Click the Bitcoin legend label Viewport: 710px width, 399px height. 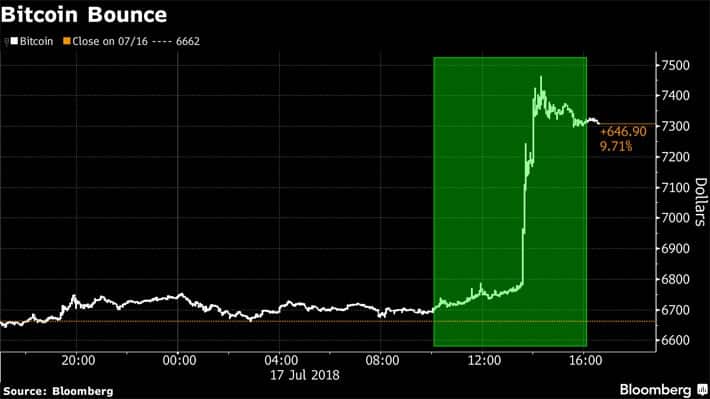click(36, 41)
